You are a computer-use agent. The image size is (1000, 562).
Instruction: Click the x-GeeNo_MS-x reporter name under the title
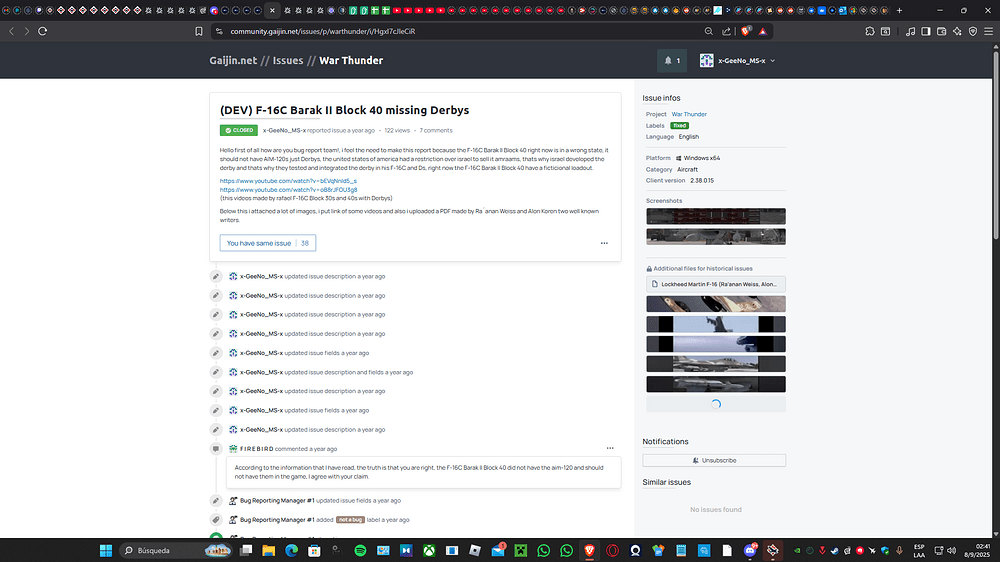pos(284,130)
